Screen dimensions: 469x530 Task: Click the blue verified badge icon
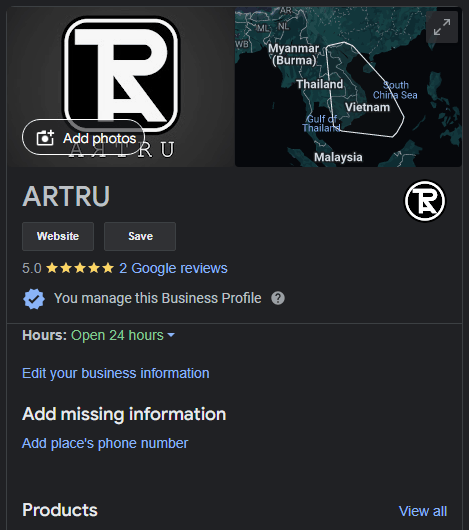[x=34, y=299]
